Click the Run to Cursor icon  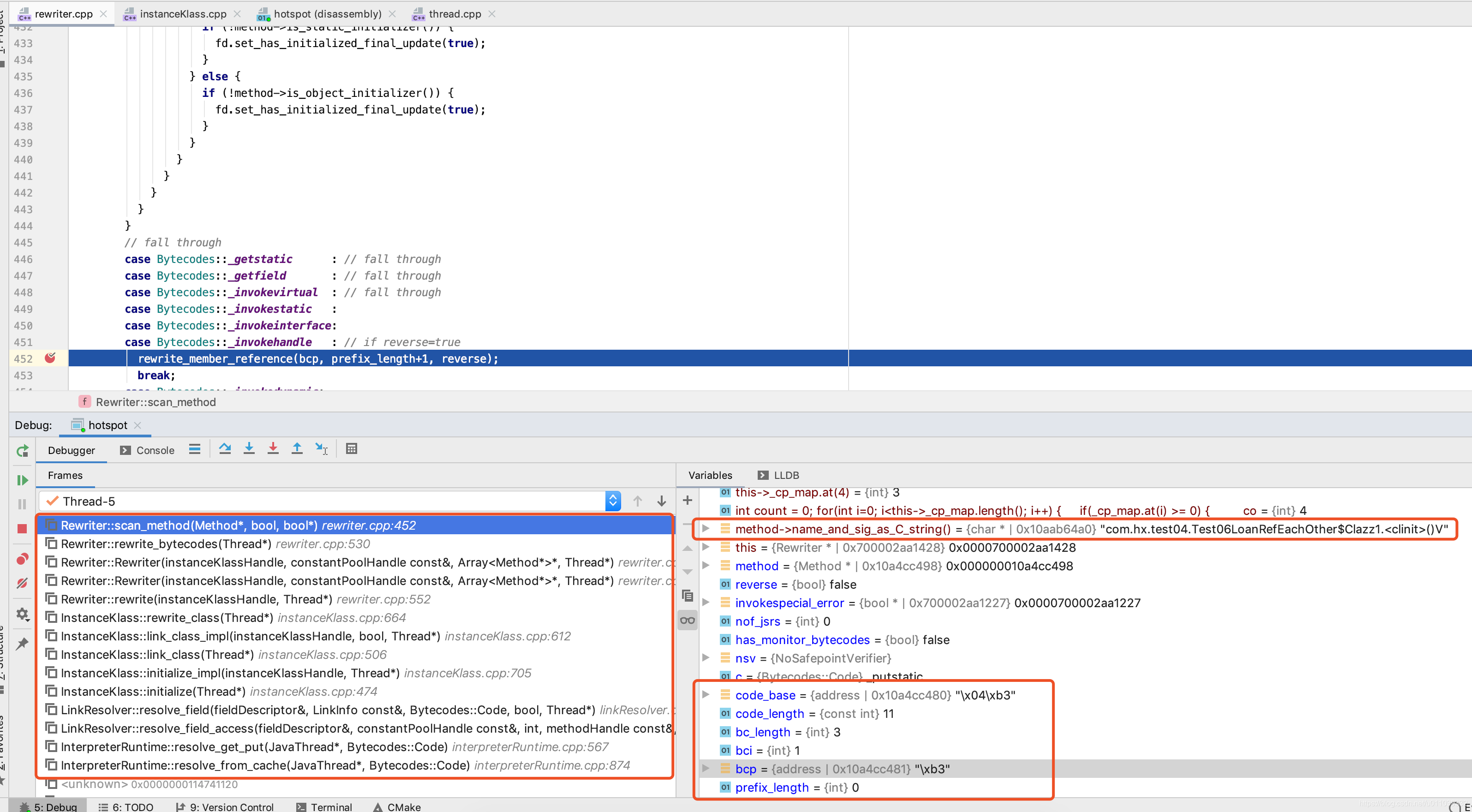(x=322, y=449)
